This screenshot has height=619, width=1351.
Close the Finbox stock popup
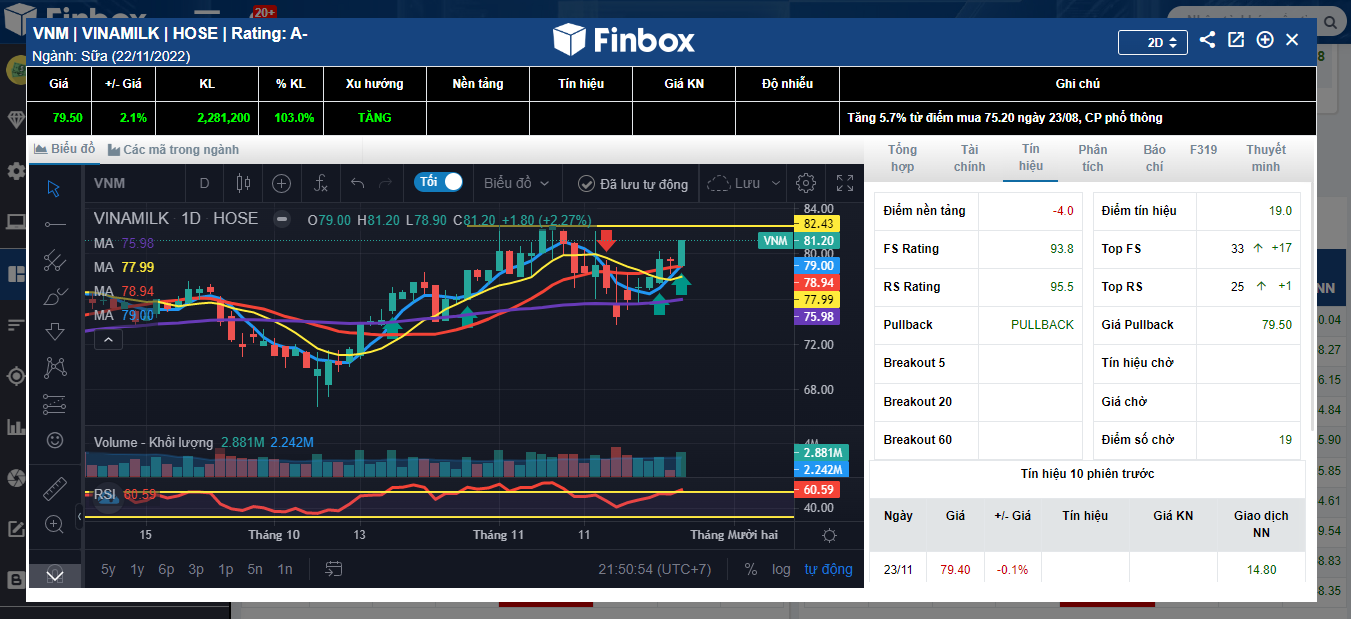[1292, 40]
